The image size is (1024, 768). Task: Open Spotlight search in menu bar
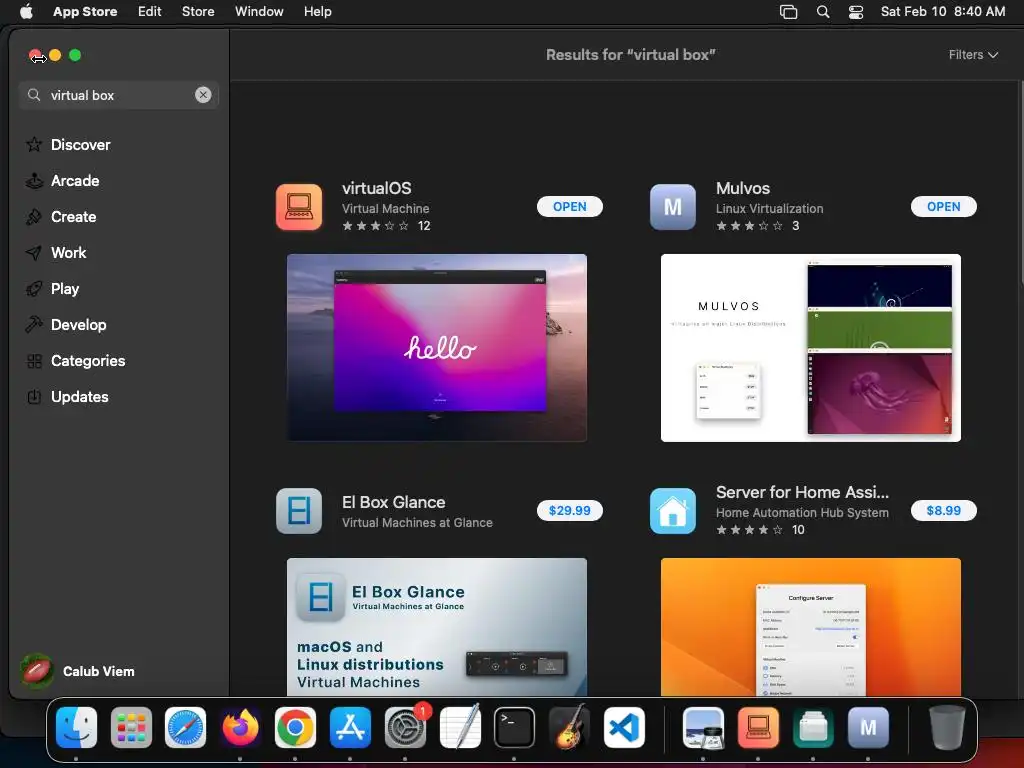click(x=823, y=11)
